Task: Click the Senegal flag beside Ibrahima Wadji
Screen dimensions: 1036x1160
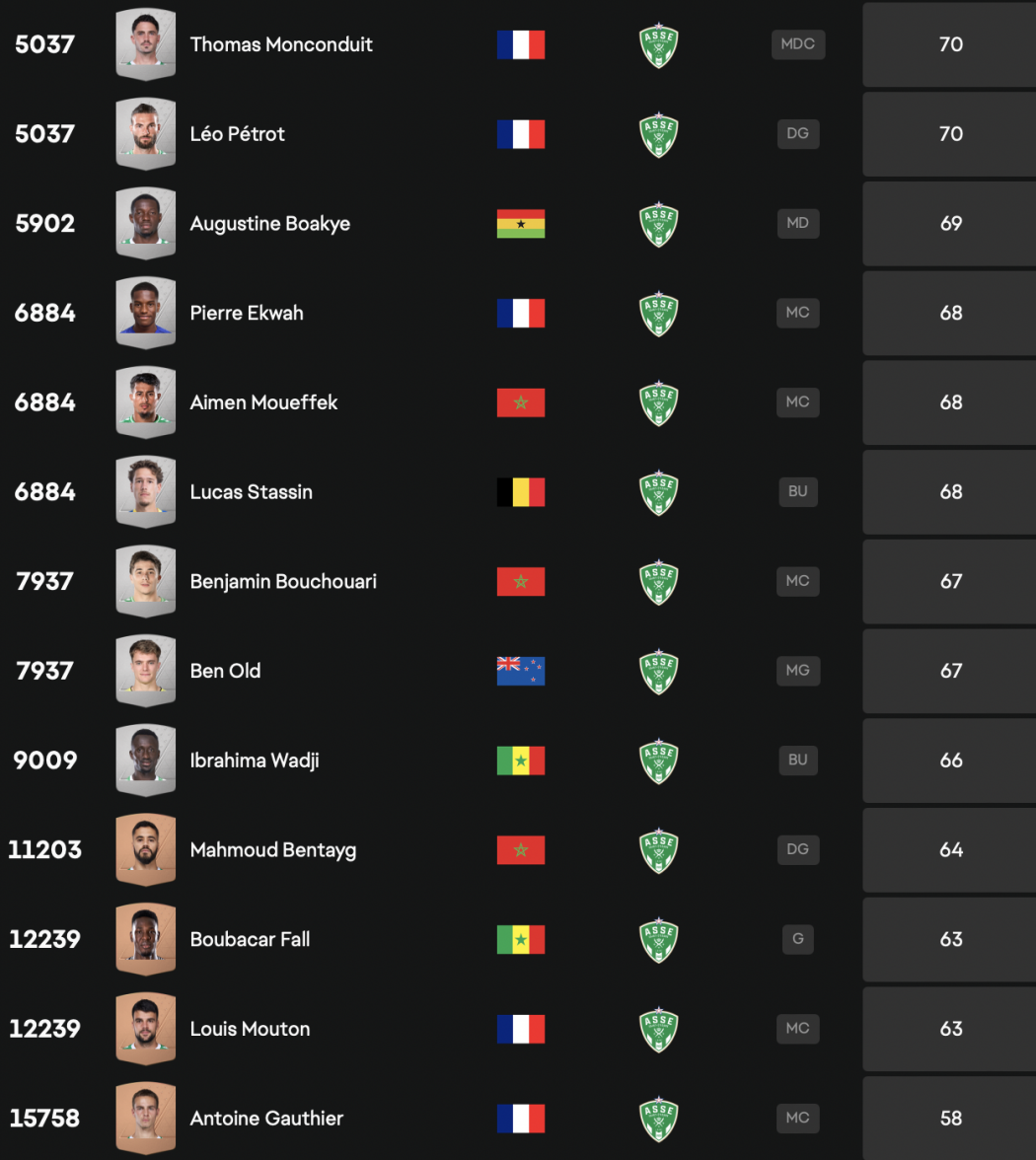Action: coord(521,761)
